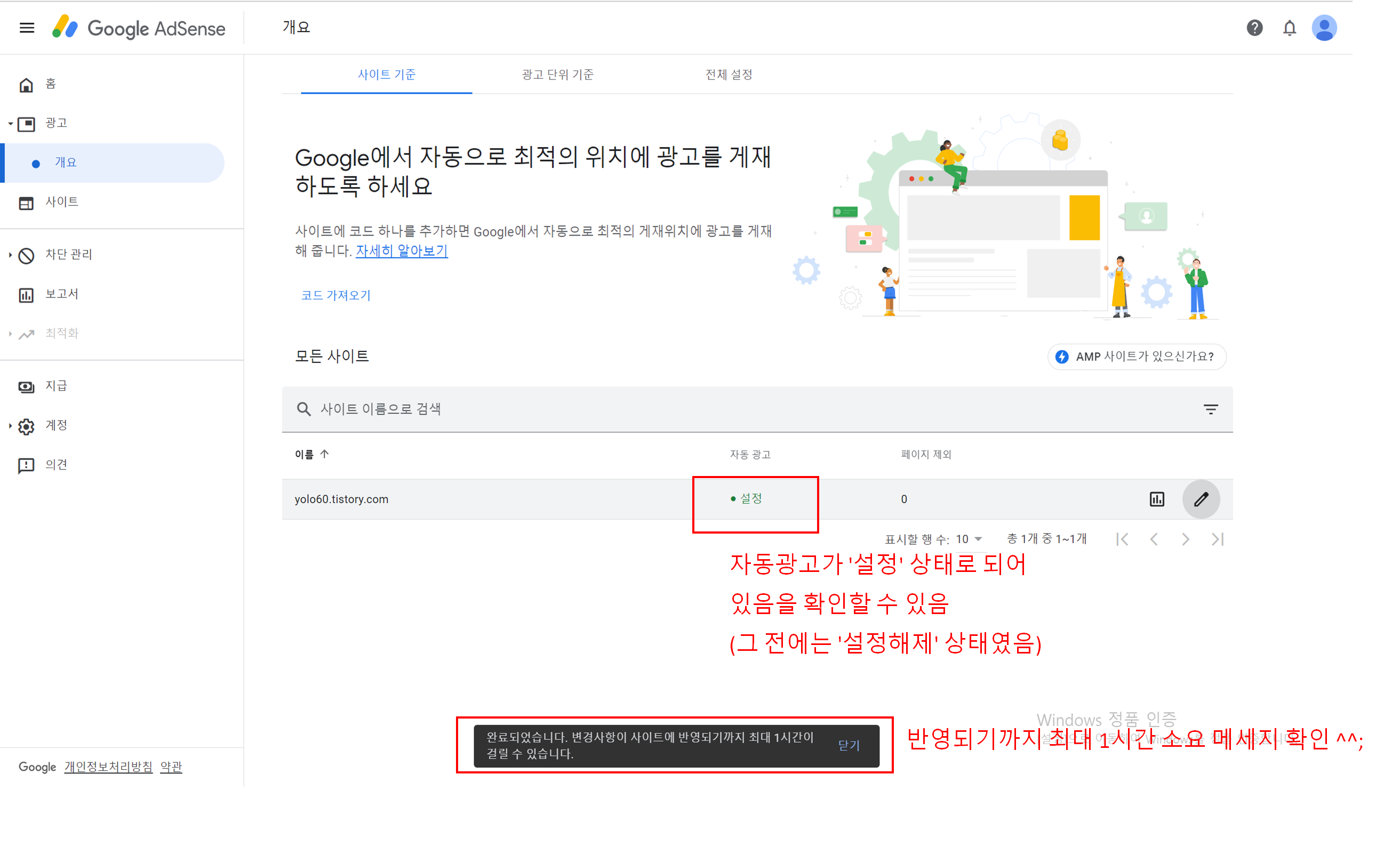Screen dimensions: 1400x855
Task: Click the 계정 gear icon
Action: [26, 426]
